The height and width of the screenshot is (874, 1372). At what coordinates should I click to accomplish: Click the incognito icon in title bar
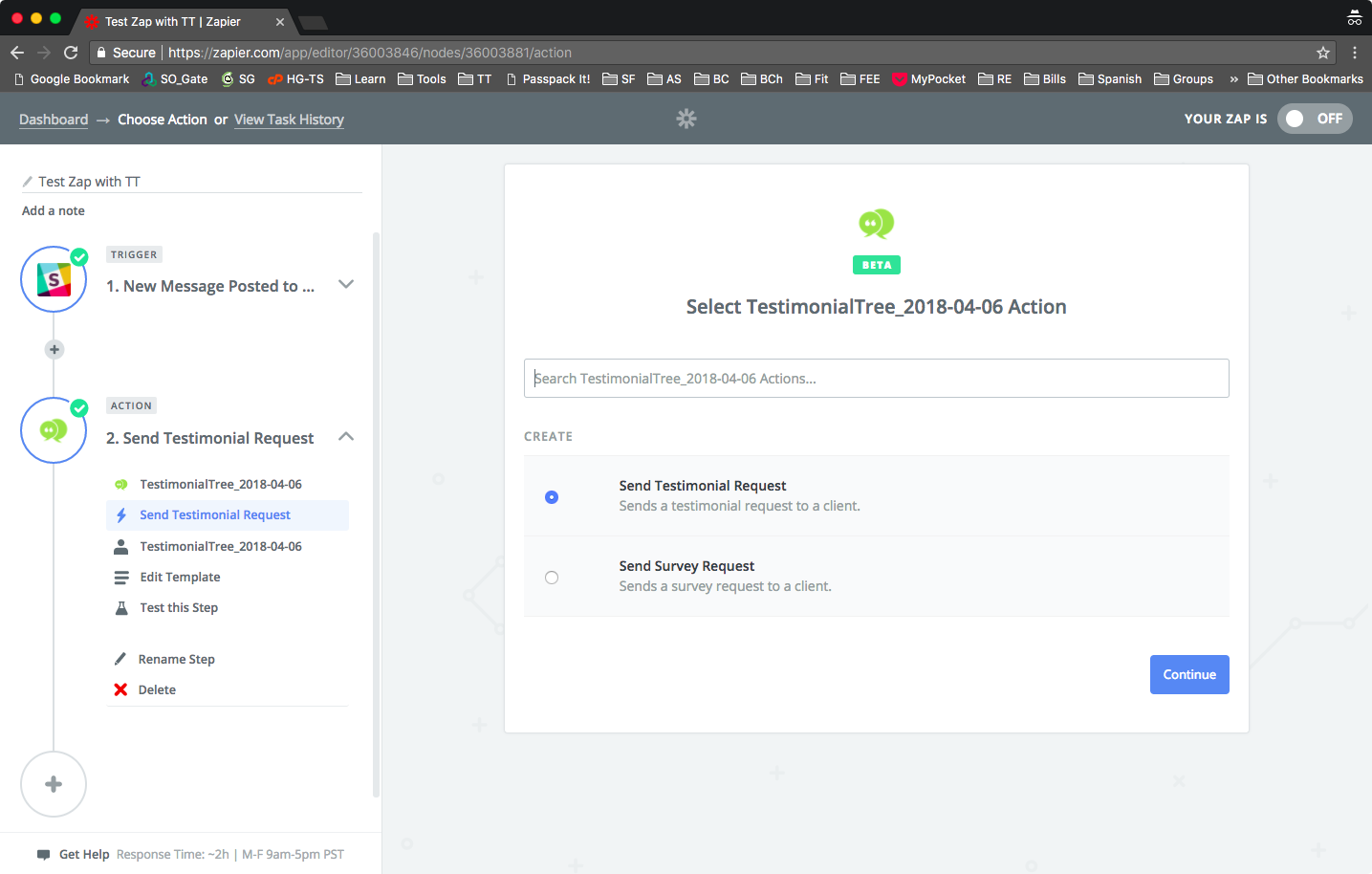pyautogui.click(x=1355, y=18)
